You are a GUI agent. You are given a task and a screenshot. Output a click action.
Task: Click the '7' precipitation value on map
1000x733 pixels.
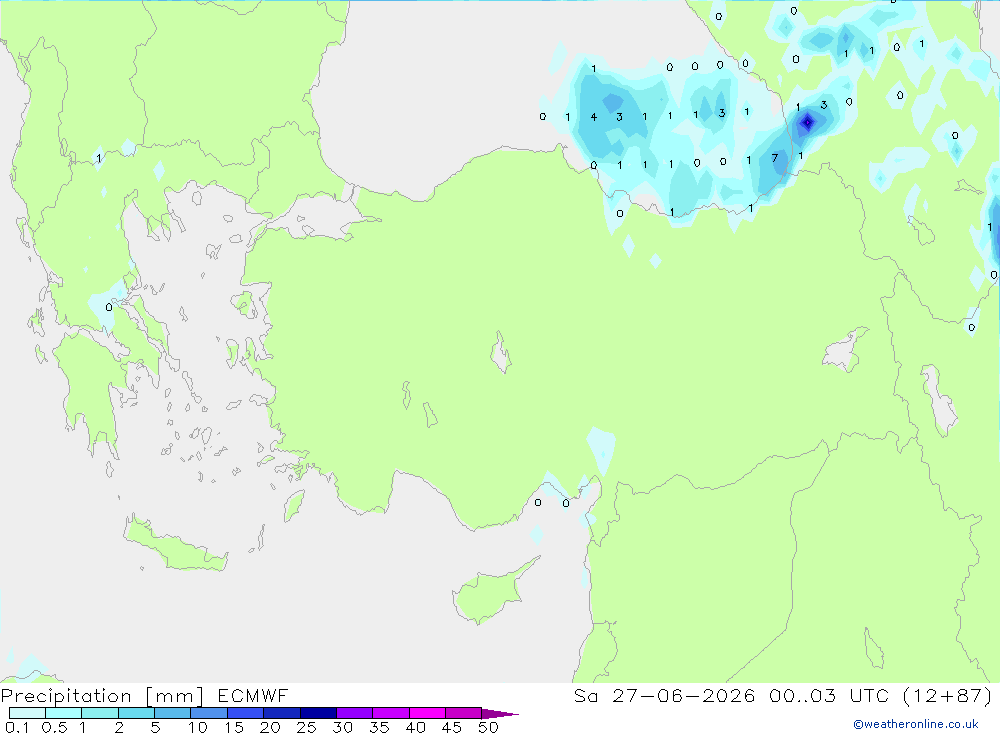(775, 158)
